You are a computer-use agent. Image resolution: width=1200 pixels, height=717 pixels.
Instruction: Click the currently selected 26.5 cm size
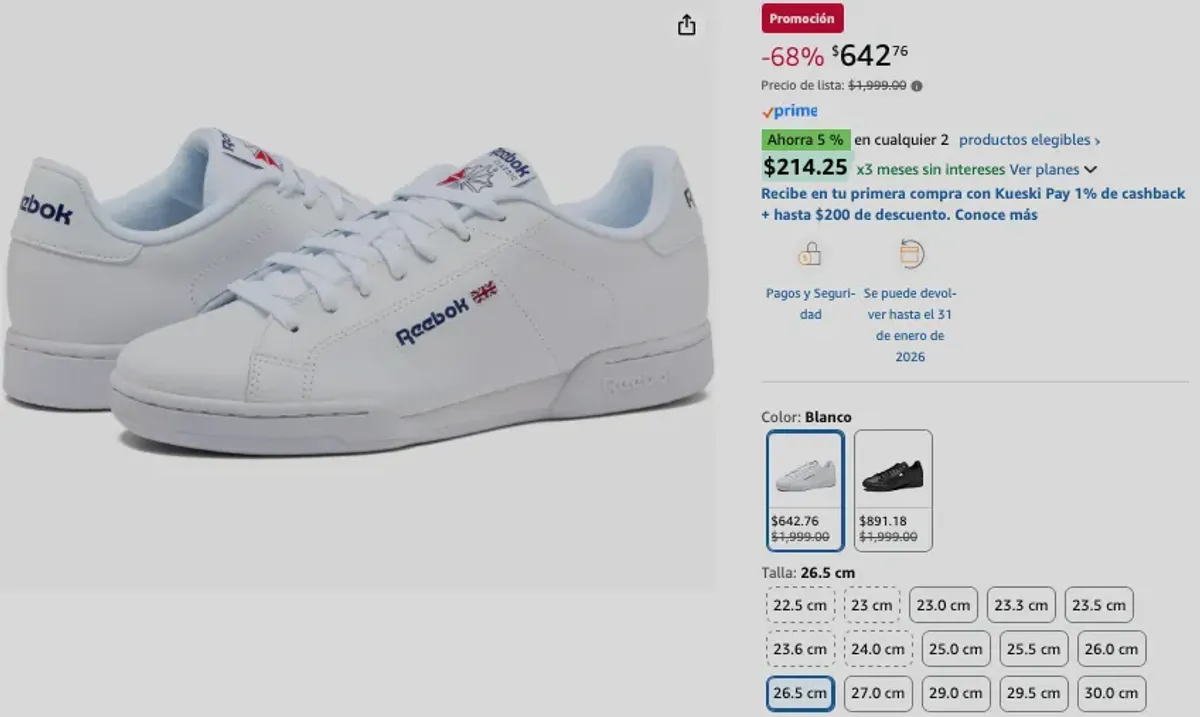[800, 693]
